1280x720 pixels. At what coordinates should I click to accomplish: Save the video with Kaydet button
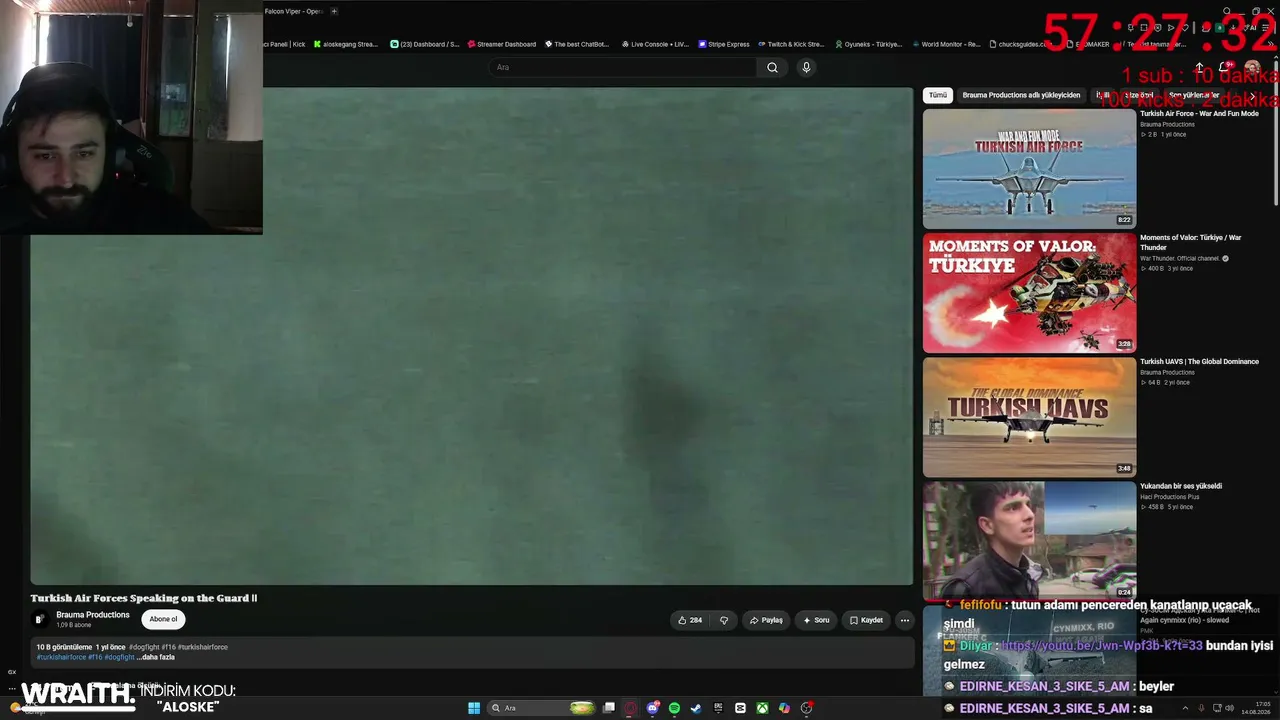(x=866, y=620)
